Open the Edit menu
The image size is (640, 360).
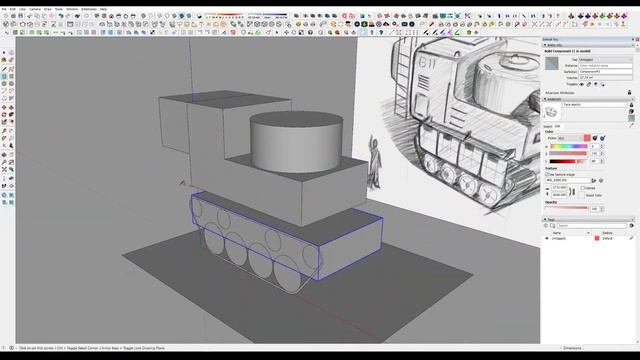[x=13, y=9]
